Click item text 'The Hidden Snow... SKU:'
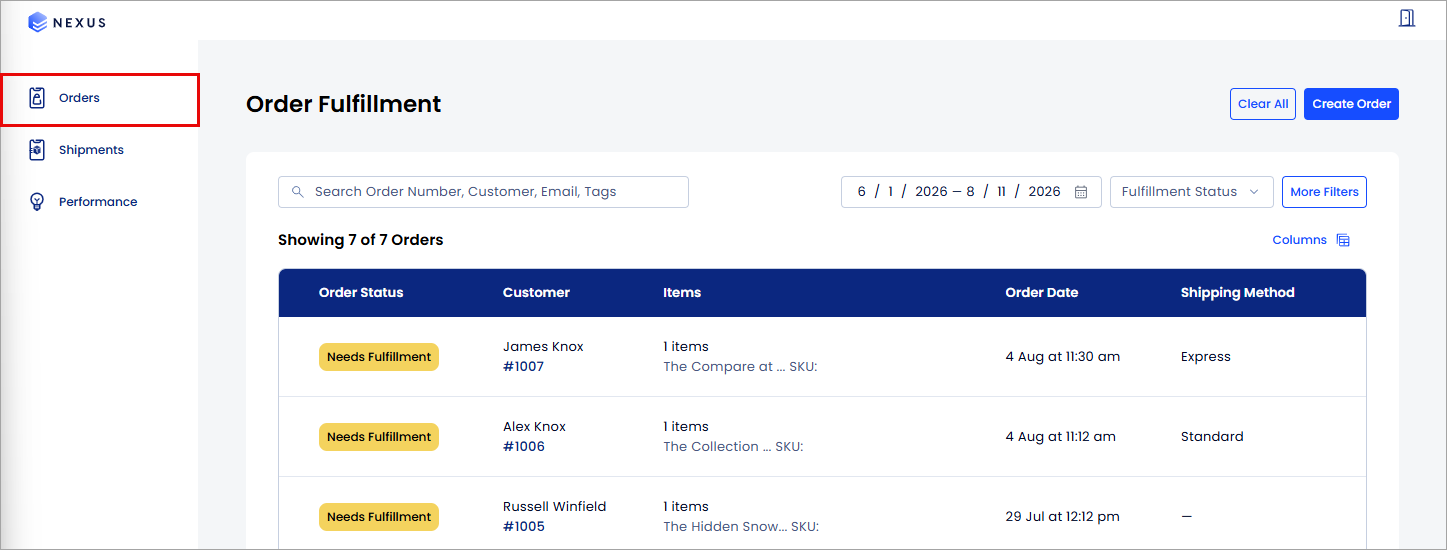The width and height of the screenshot is (1447, 550). [741, 527]
